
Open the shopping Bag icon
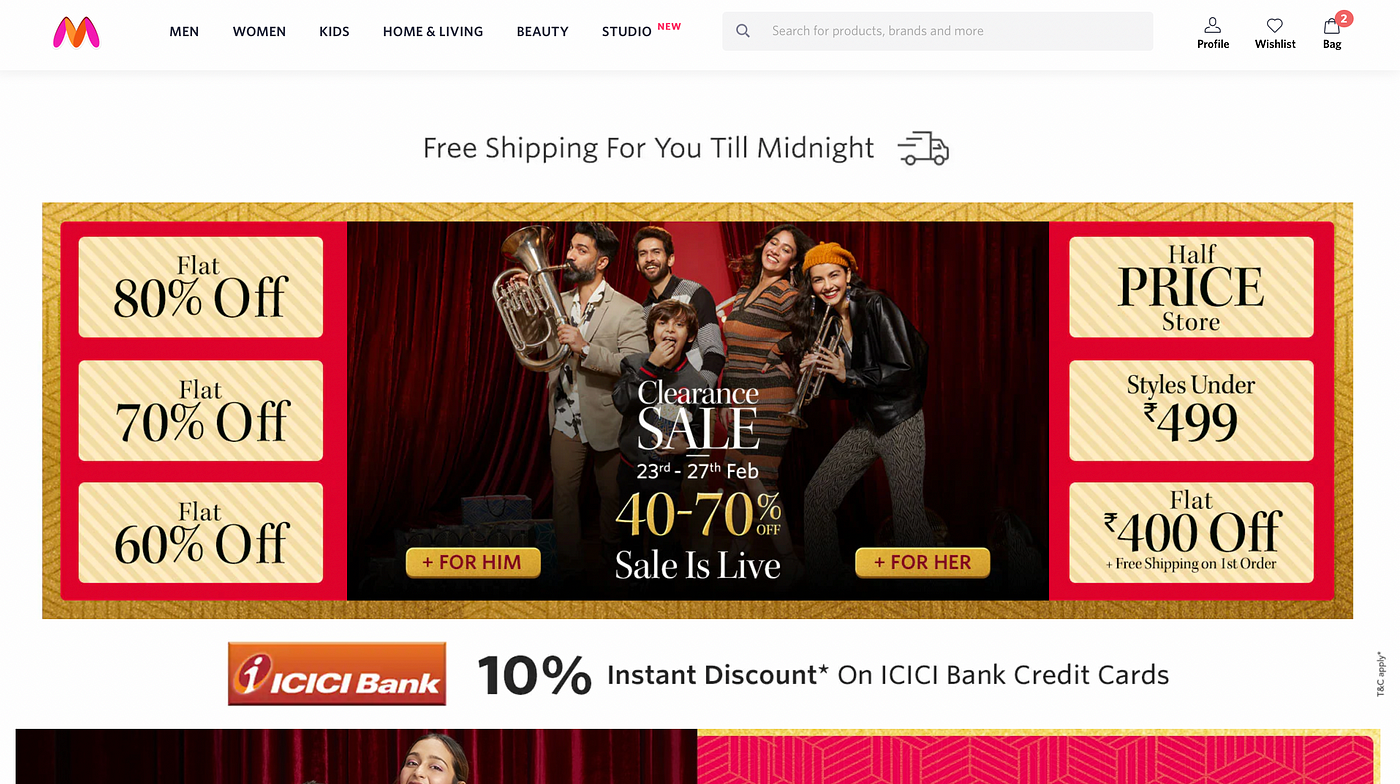[x=1331, y=26]
